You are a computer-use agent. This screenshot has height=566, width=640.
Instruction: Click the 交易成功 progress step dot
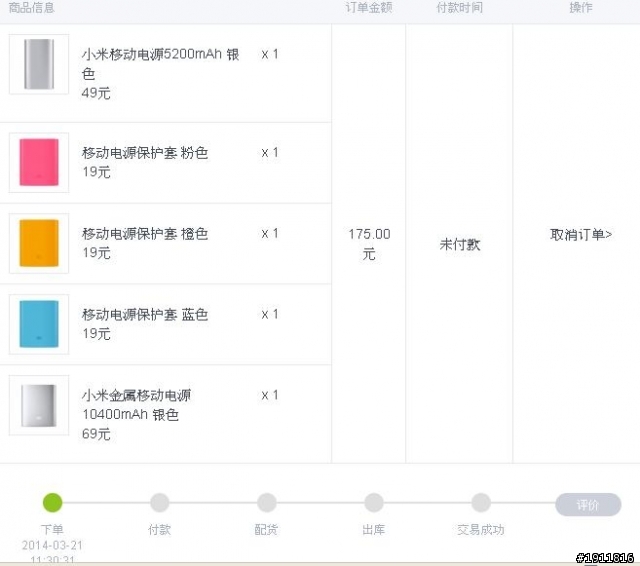(481, 502)
